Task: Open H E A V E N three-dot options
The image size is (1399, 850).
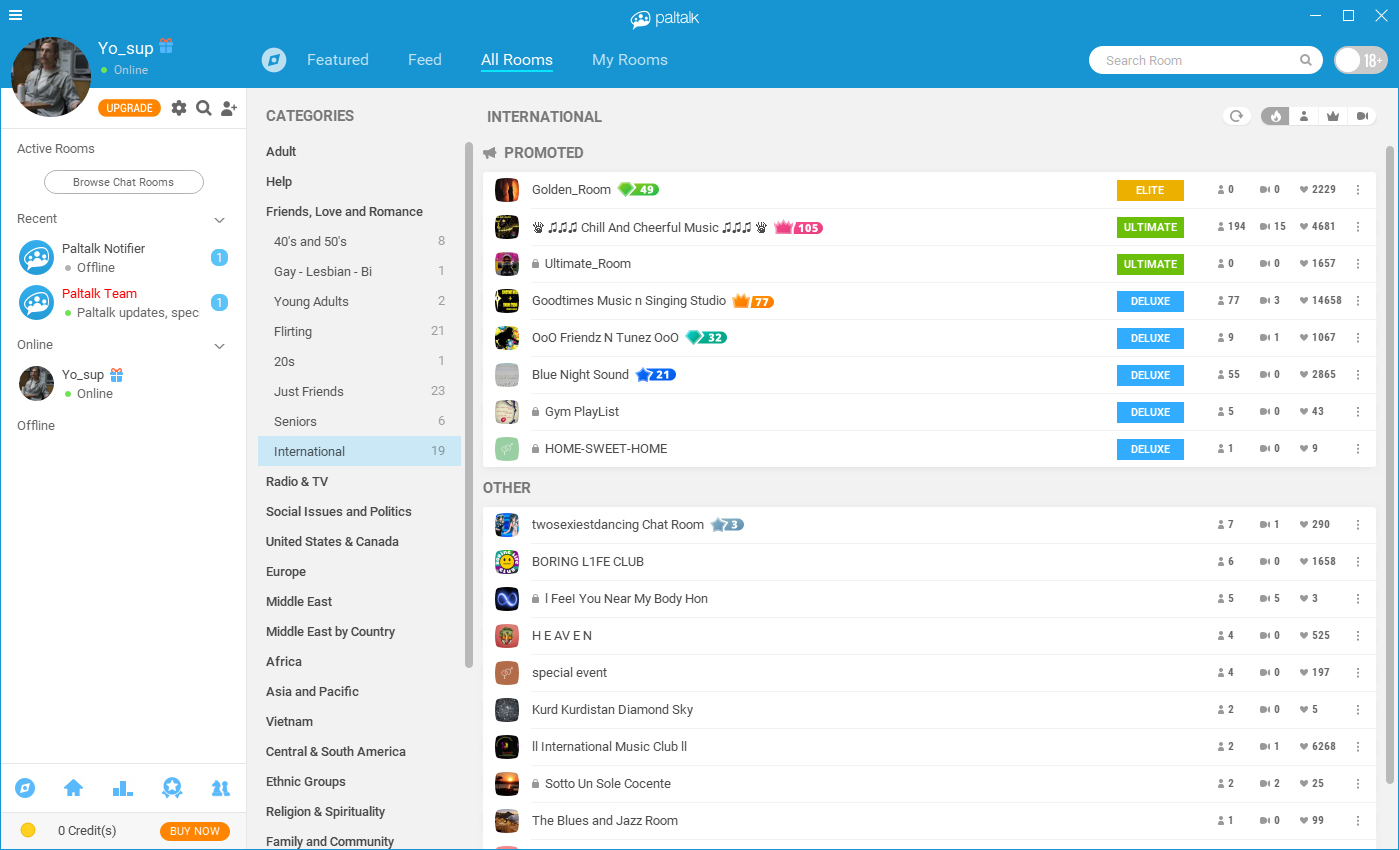Action: [x=1358, y=636]
